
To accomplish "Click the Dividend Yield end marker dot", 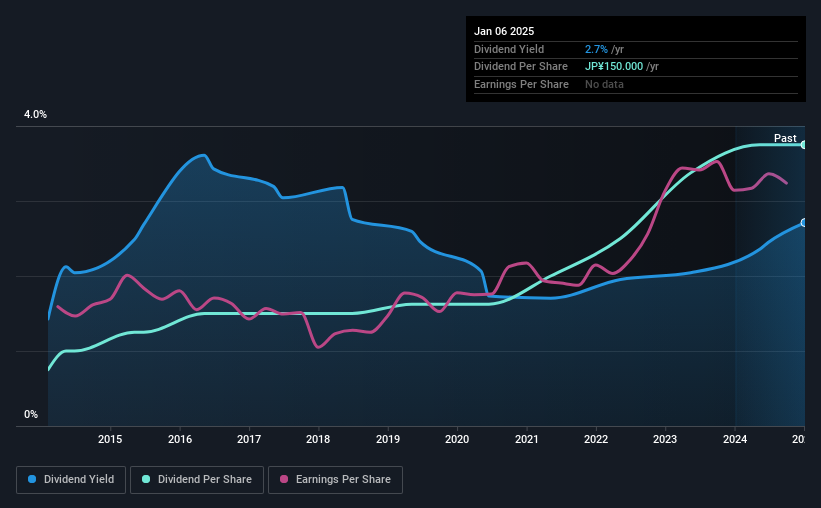I will tap(804, 223).
